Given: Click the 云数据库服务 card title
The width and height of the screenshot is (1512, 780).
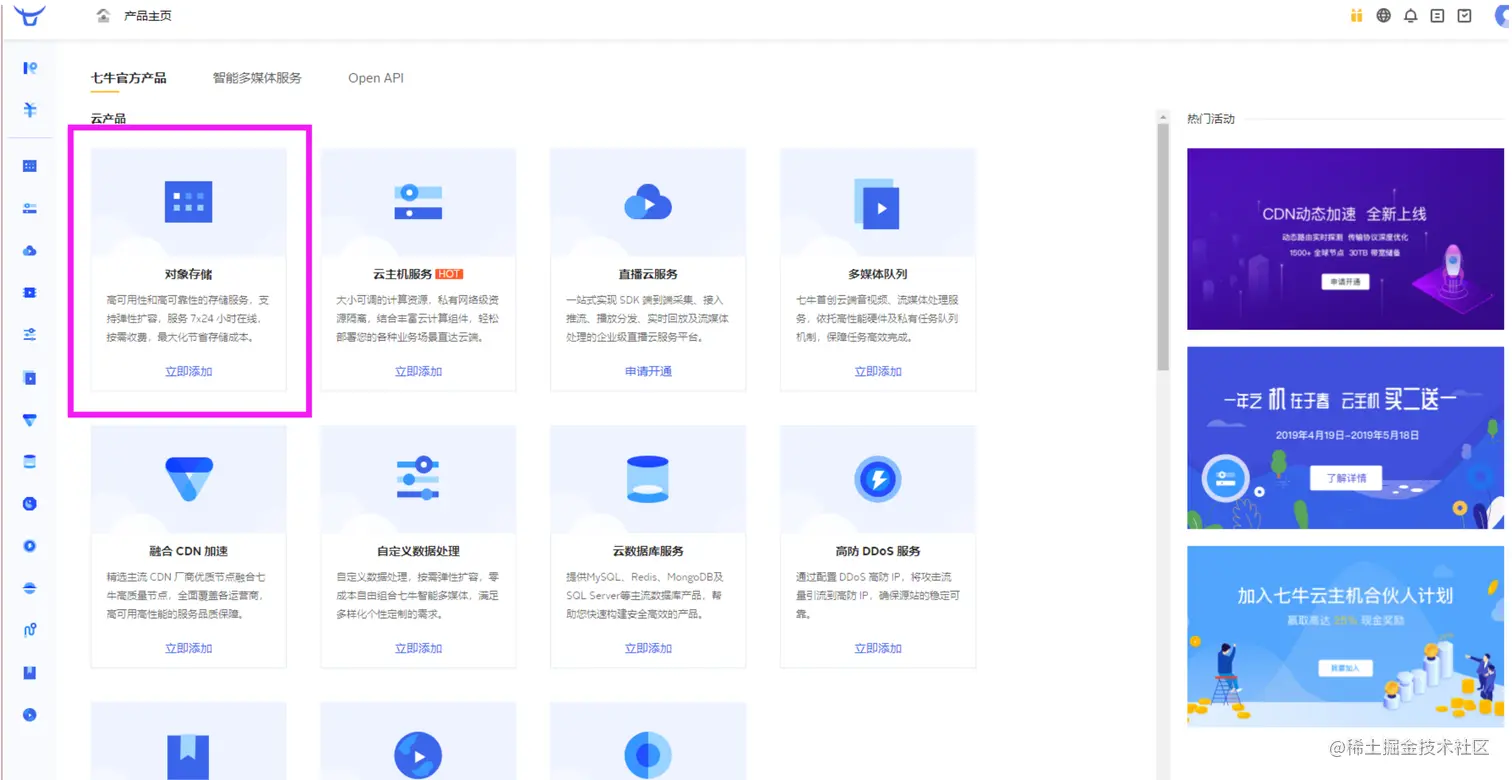Looking at the screenshot, I should [648, 551].
